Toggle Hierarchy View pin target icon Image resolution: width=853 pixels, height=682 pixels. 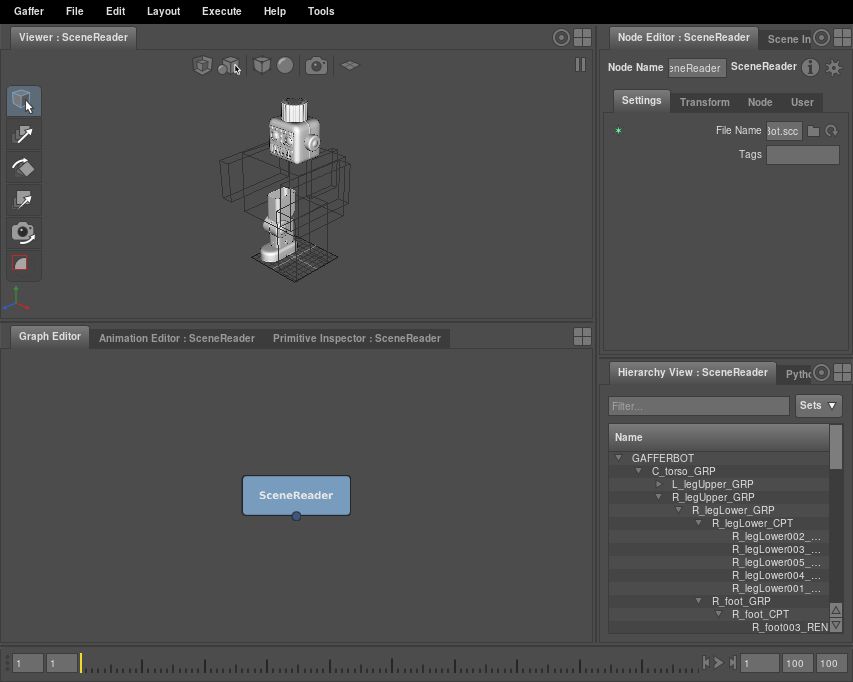(x=821, y=373)
